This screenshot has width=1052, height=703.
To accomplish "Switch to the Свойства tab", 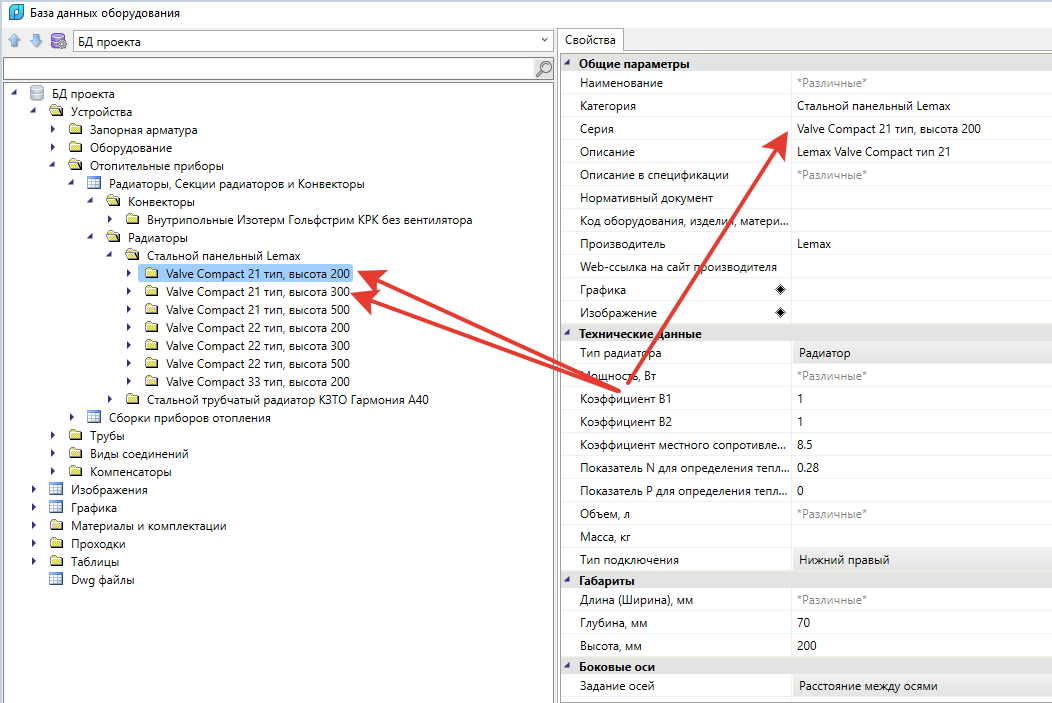I will pos(590,40).
